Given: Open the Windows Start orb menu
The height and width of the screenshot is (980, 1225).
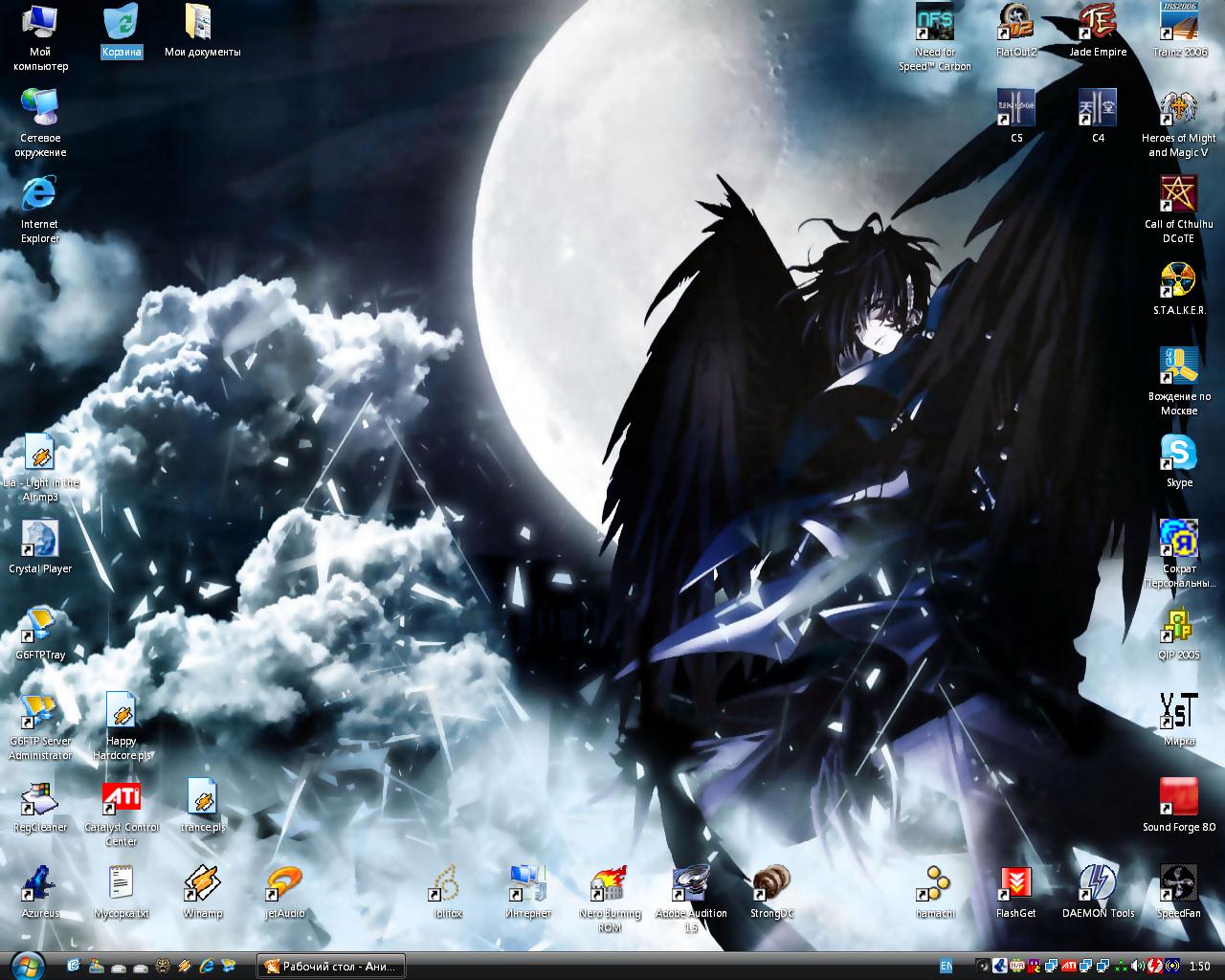Looking at the screenshot, I should 28,967.
